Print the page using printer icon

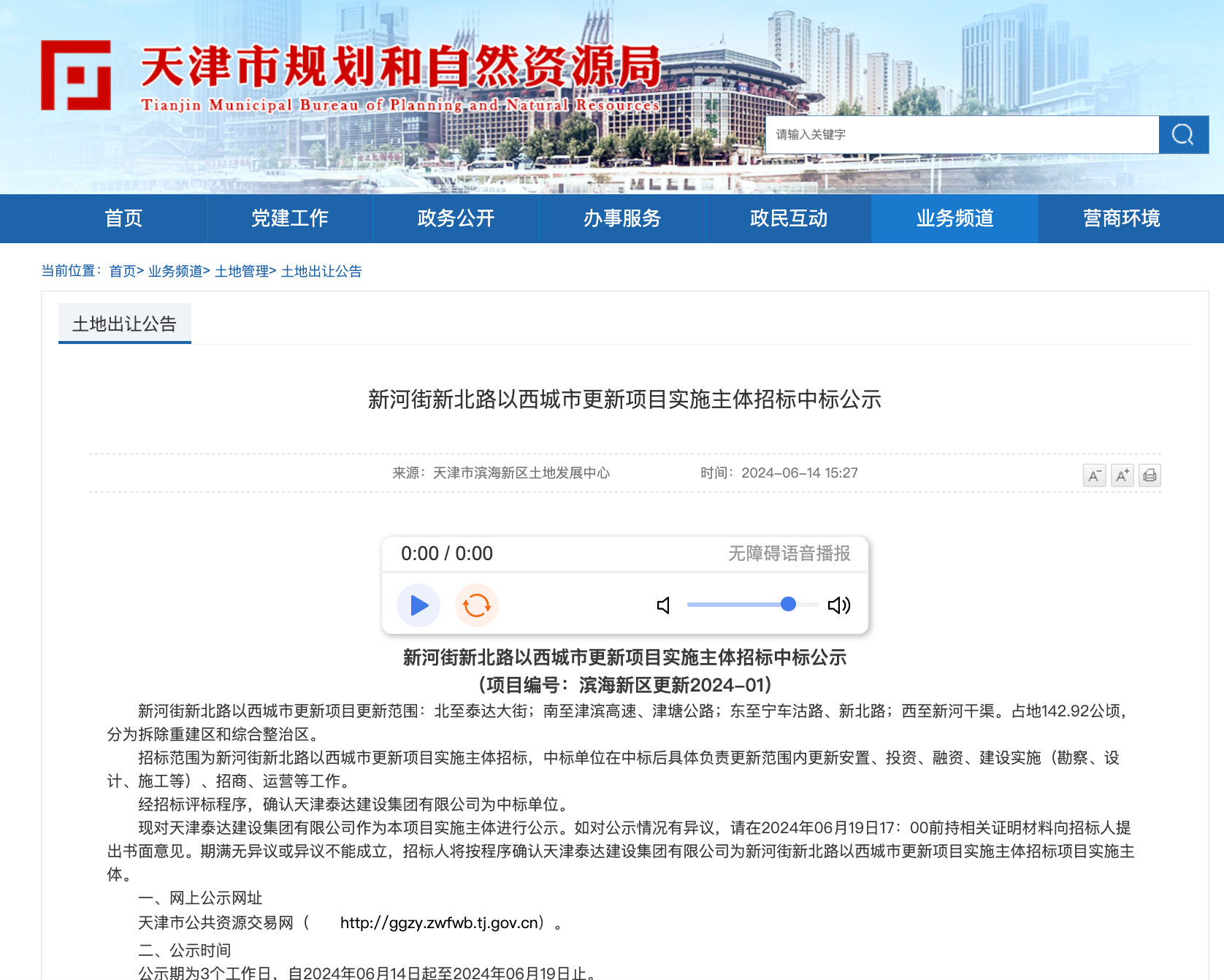point(1150,475)
